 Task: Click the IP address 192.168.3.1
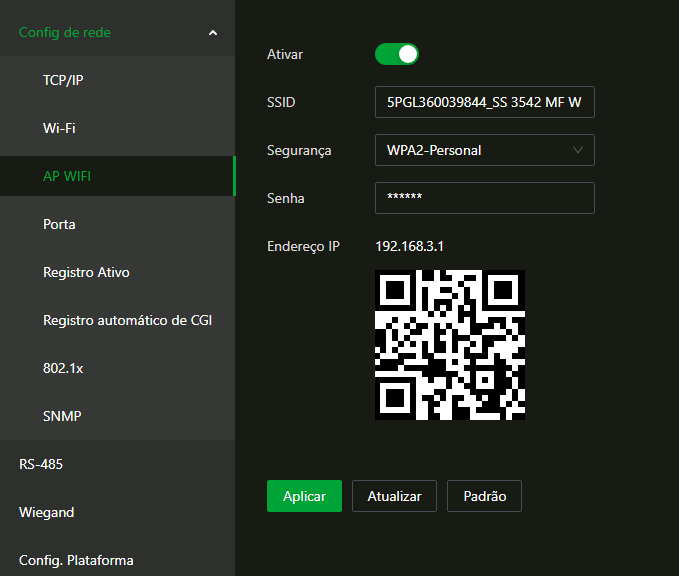click(x=409, y=246)
